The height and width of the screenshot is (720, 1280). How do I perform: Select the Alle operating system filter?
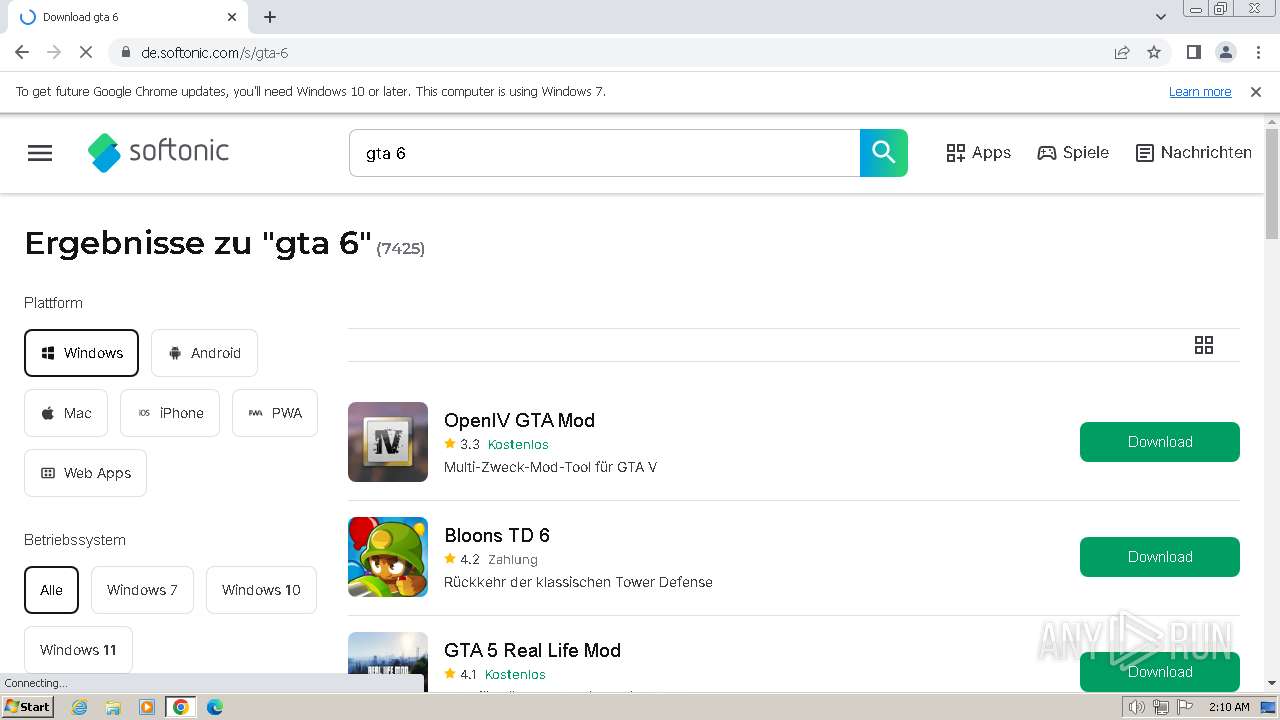coord(51,590)
